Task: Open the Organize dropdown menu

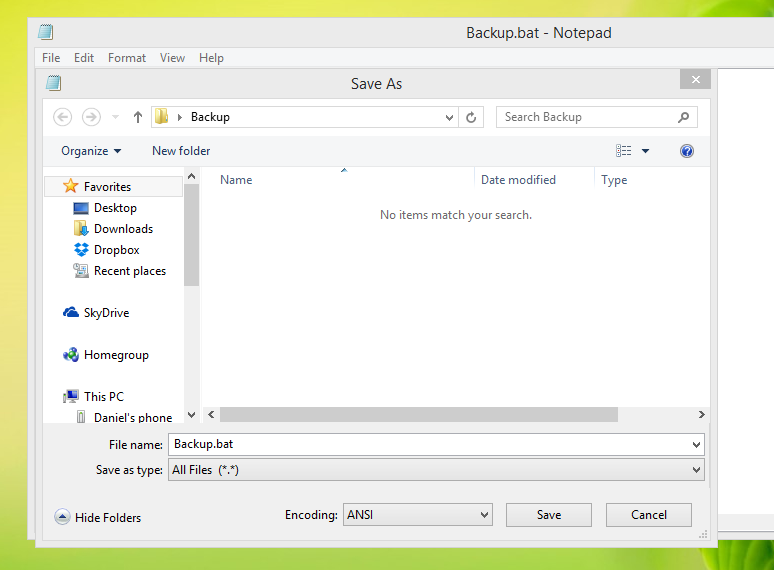Action: click(x=90, y=151)
